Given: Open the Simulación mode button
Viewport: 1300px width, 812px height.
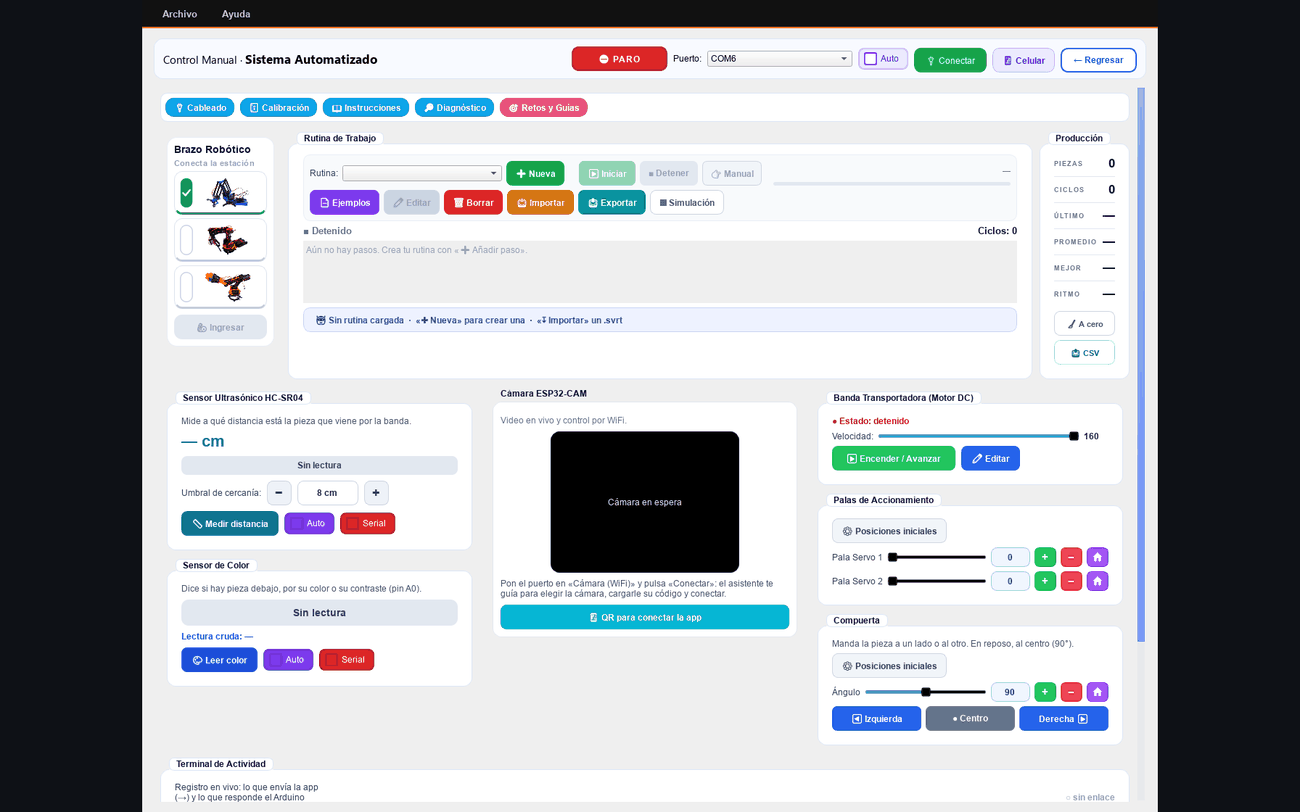Looking at the screenshot, I should [687, 202].
